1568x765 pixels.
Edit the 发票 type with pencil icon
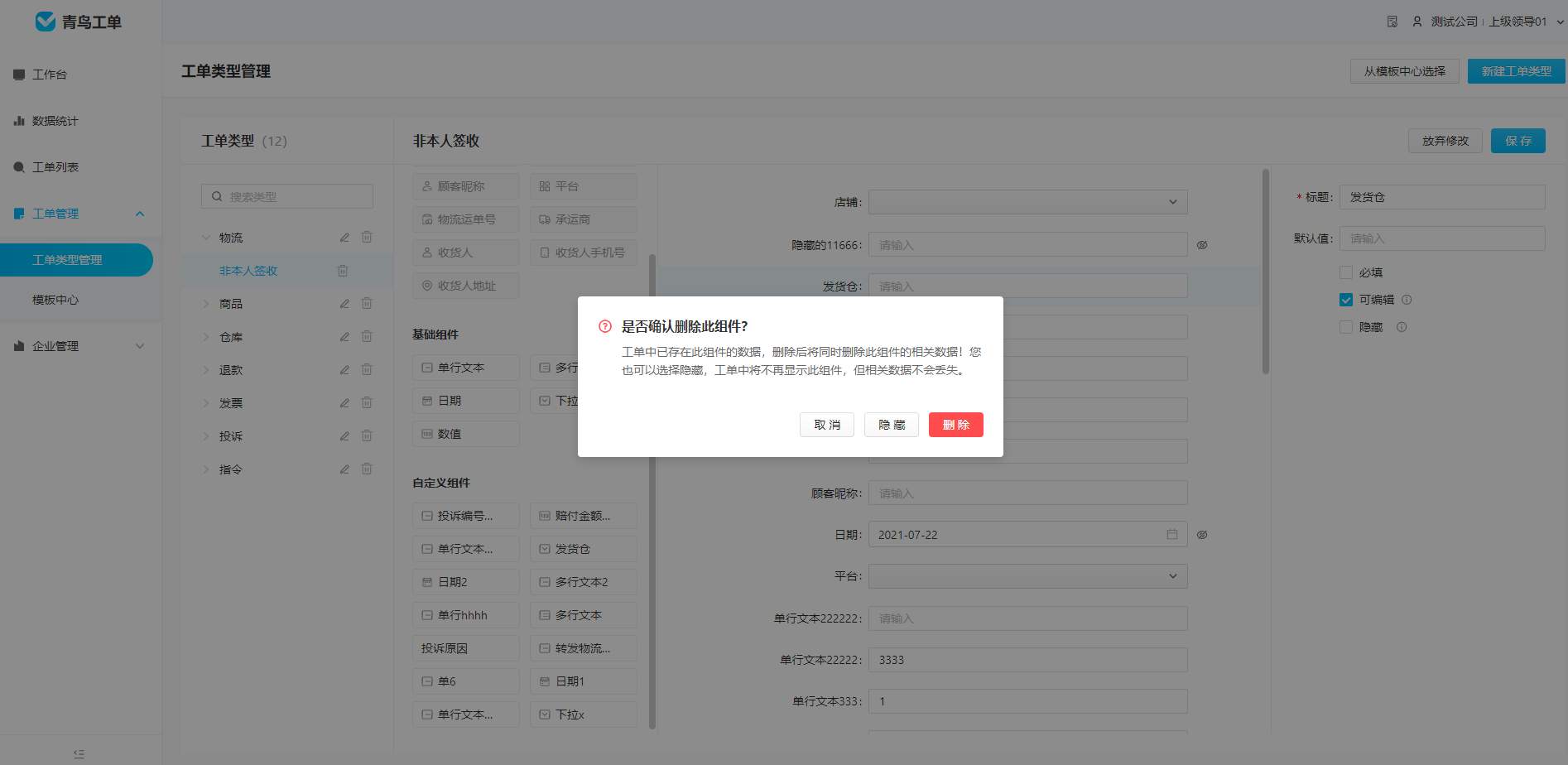coord(344,403)
